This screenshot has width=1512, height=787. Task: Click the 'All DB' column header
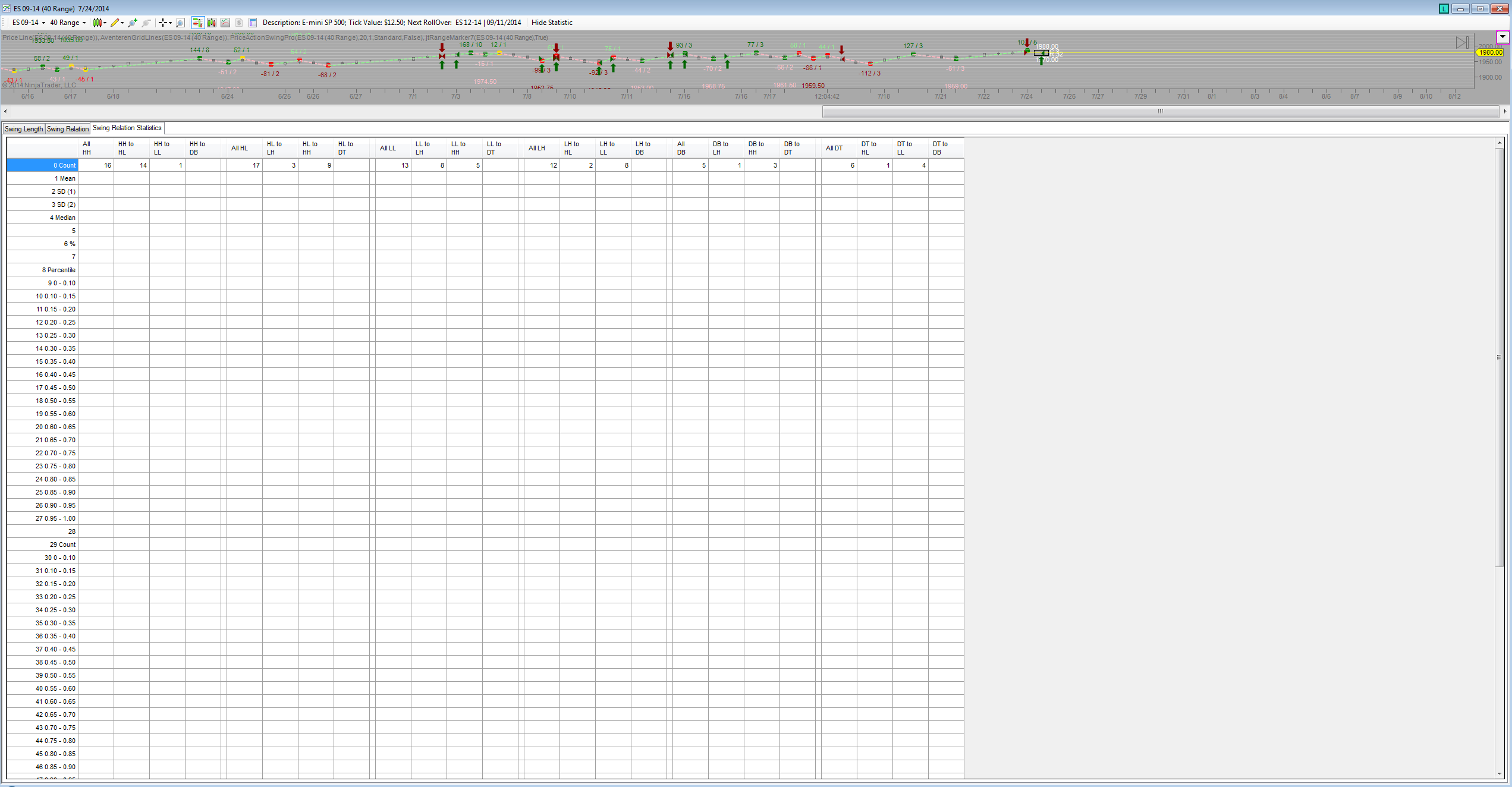[690, 148]
